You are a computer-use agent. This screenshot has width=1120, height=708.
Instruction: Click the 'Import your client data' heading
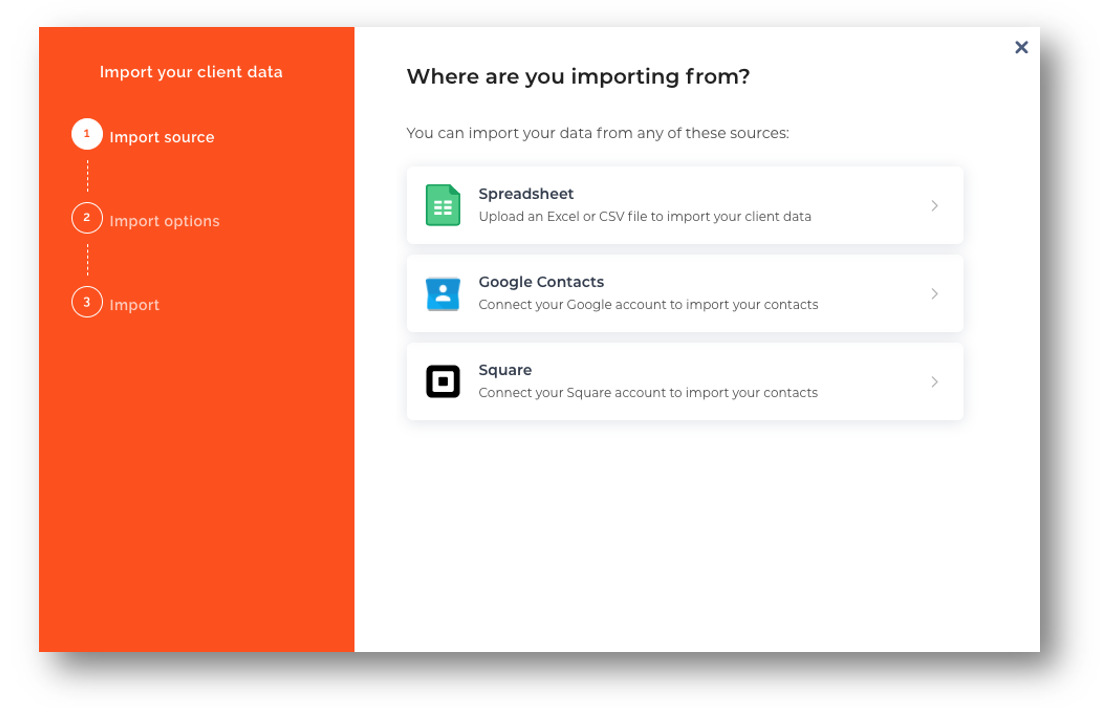click(191, 72)
